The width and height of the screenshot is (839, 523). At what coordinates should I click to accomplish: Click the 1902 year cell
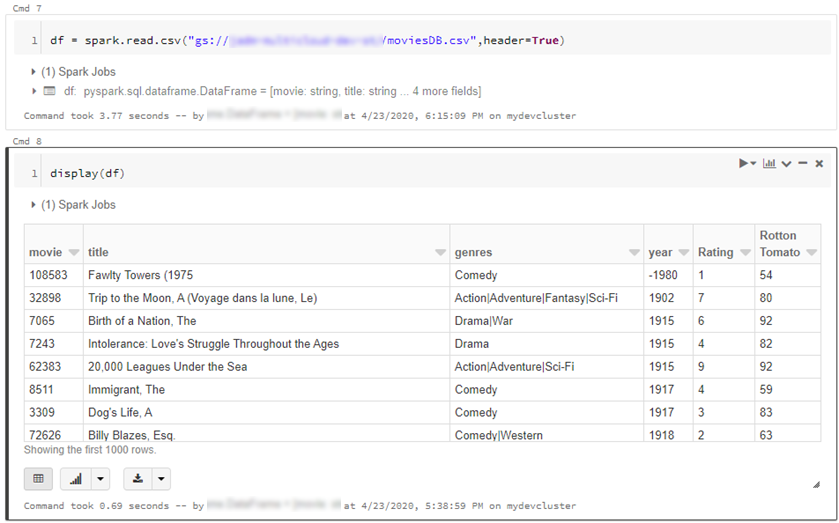668,298
